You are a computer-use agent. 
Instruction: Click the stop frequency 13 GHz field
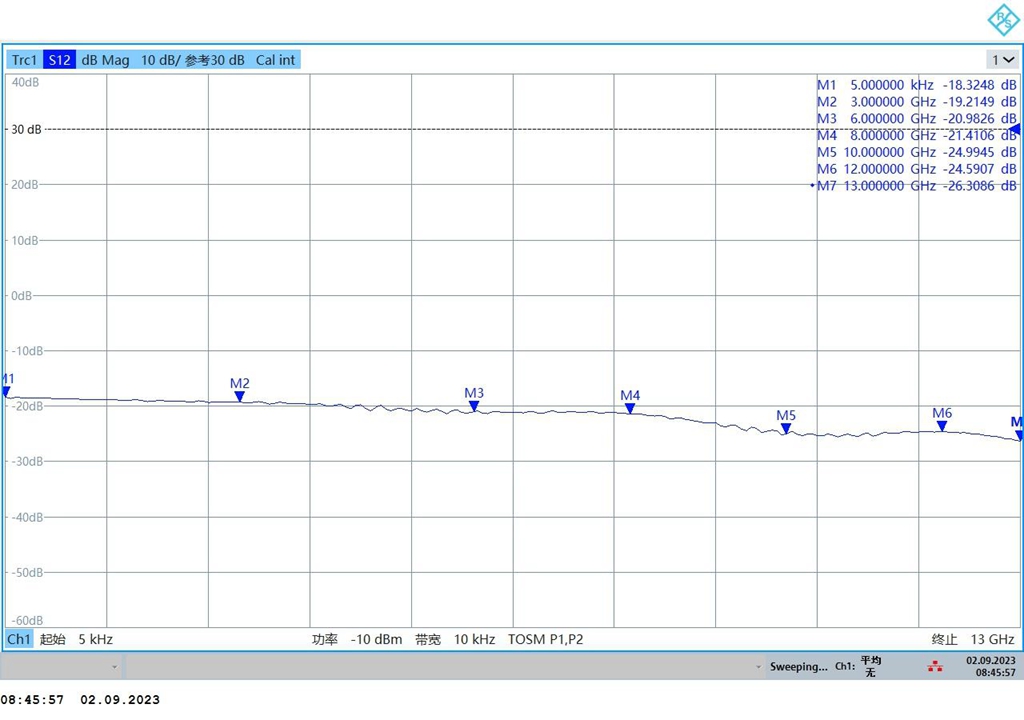pos(991,639)
